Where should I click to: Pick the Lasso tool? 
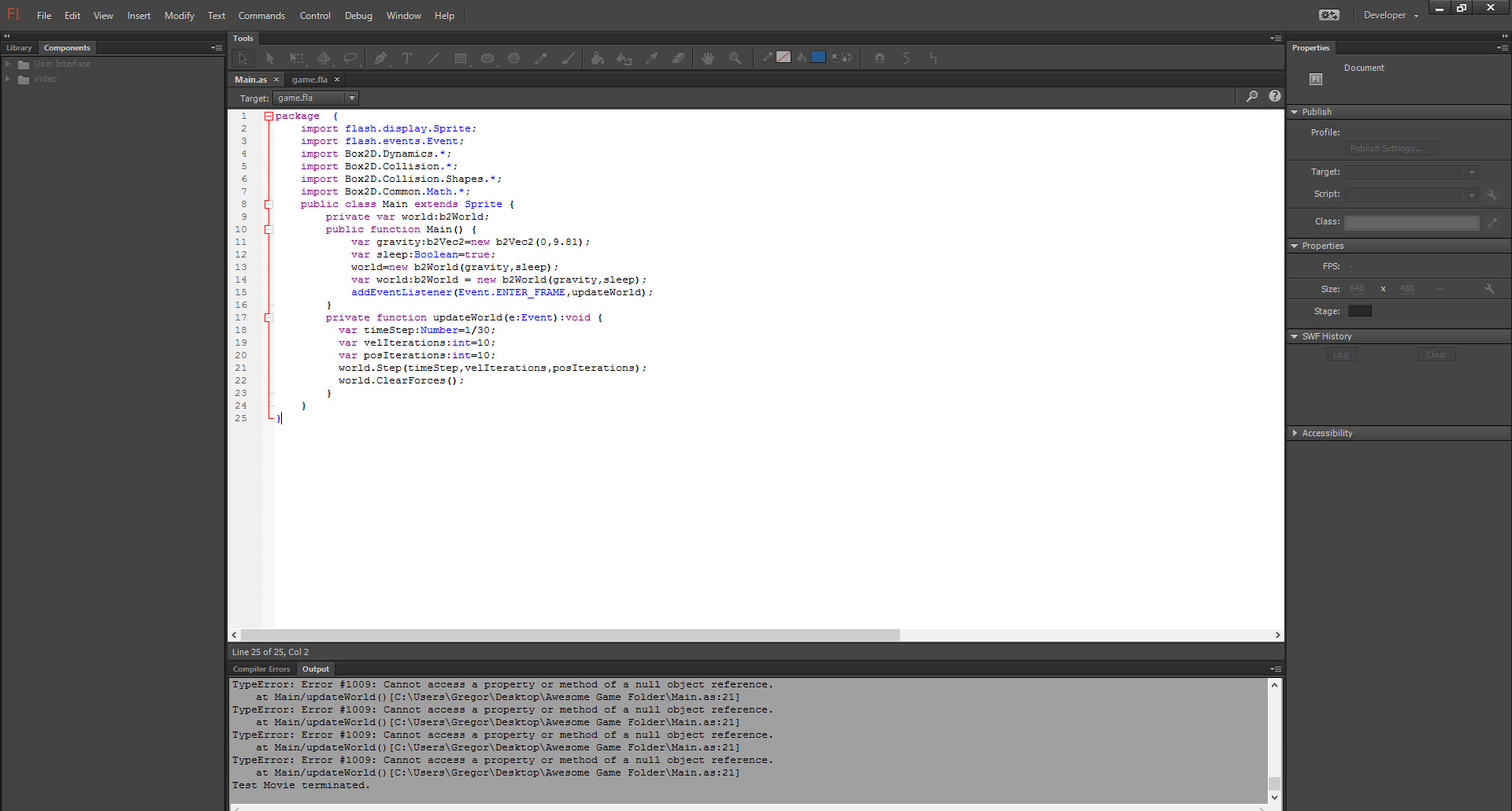(350, 58)
